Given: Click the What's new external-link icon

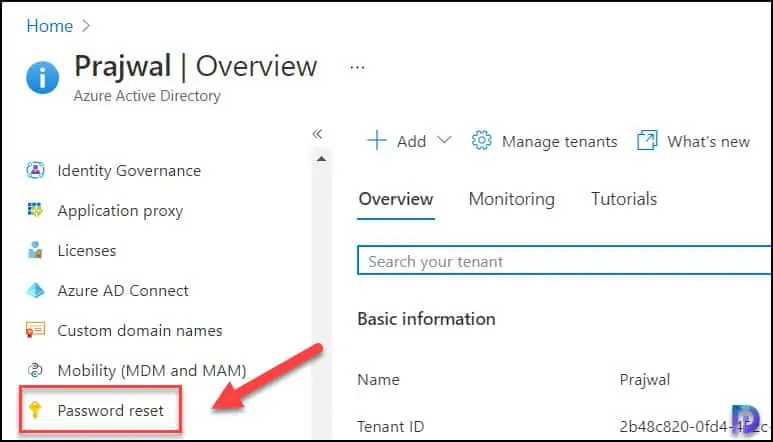Looking at the screenshot, I should (x=647, y=140).
